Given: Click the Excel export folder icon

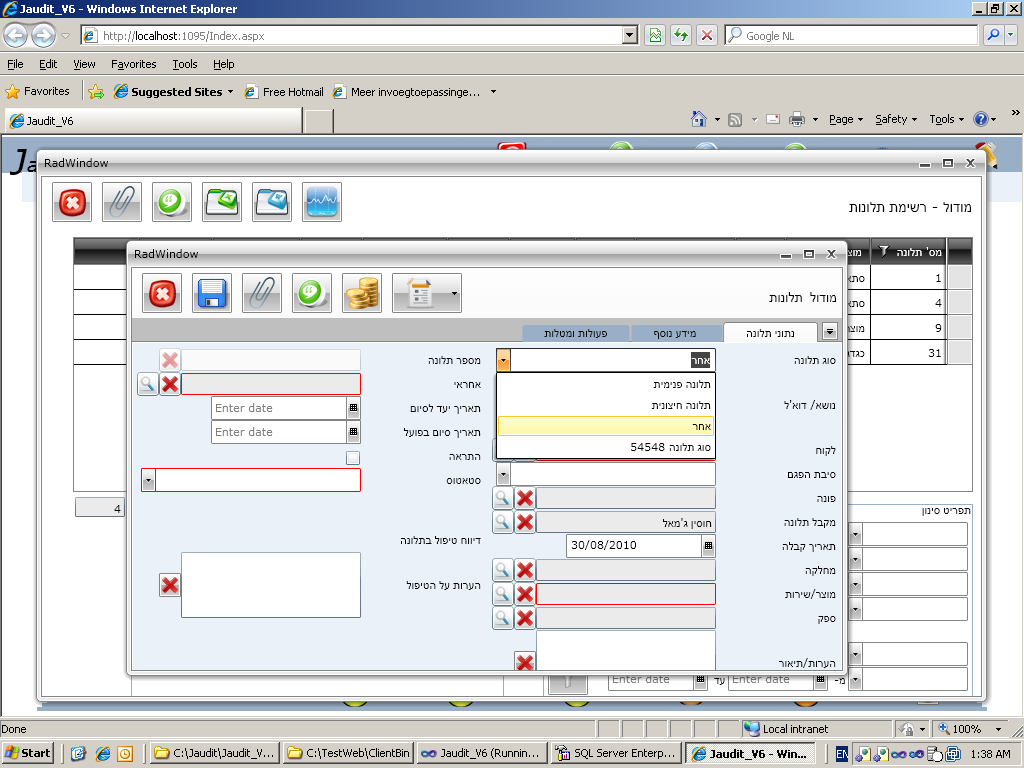Looking at the screenshot, I should click(222, 202).
